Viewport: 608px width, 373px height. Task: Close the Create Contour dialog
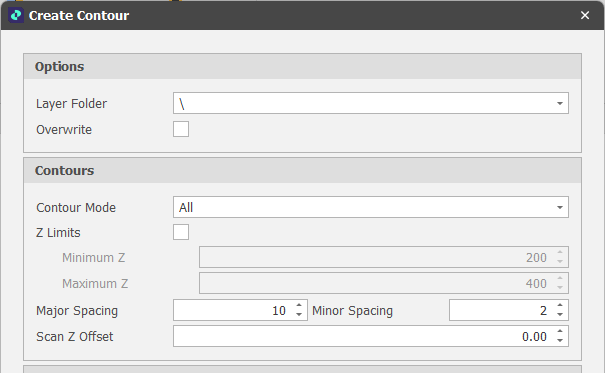[x=585, y=16]
